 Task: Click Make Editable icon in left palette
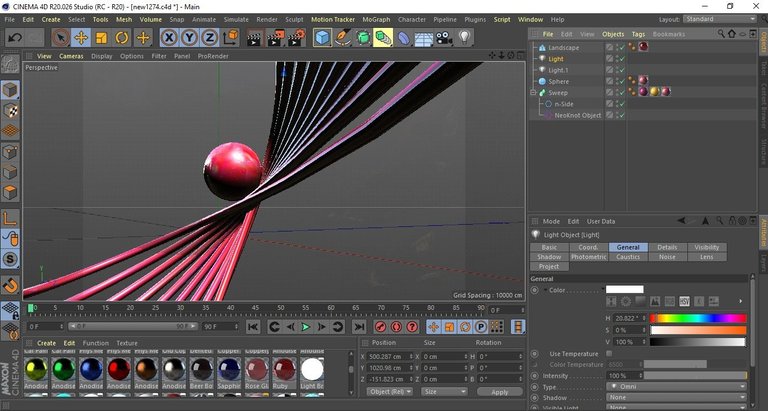pos(10,65)
